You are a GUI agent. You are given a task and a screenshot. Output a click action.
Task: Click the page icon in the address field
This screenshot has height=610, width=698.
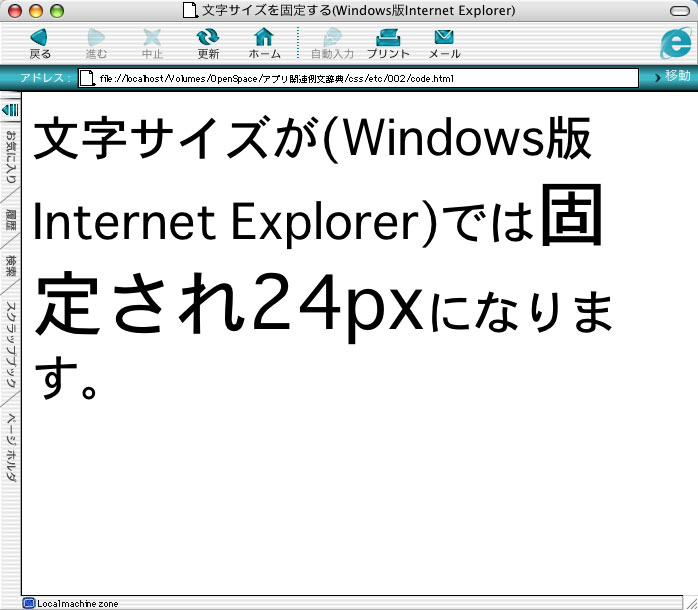(x=87, y=78)
